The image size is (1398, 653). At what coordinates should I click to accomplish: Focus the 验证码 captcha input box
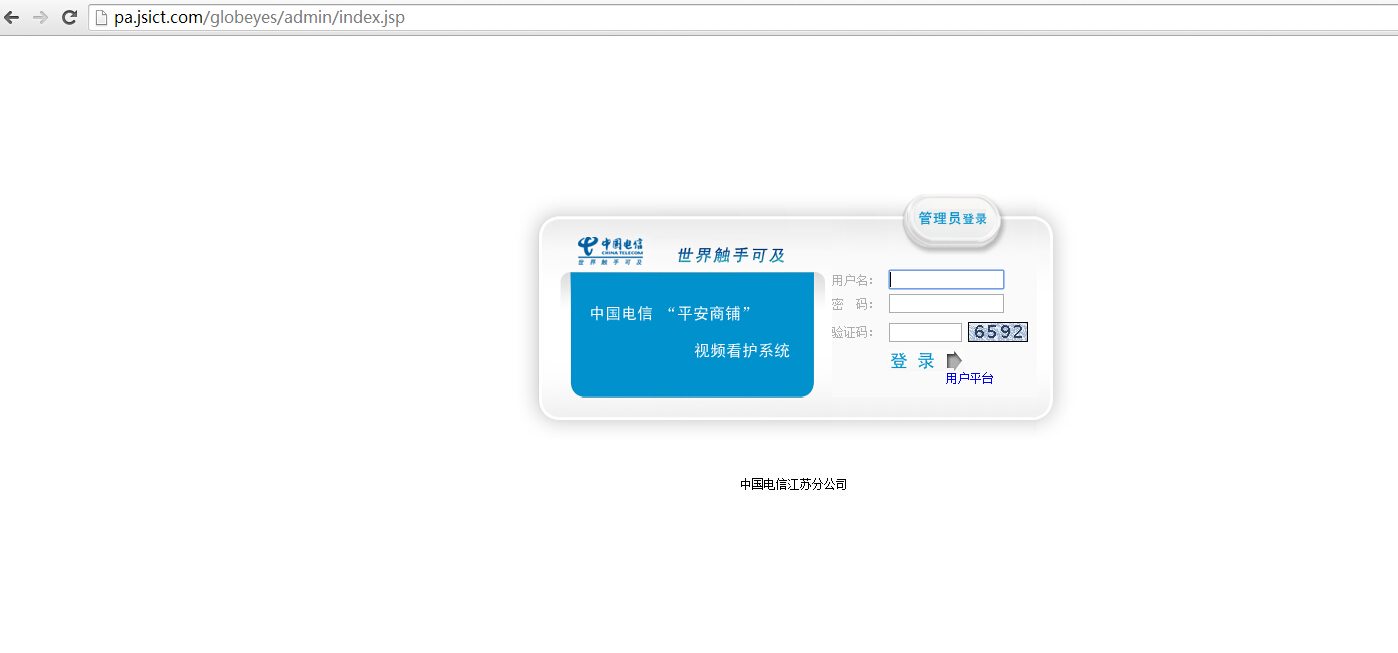925,332
